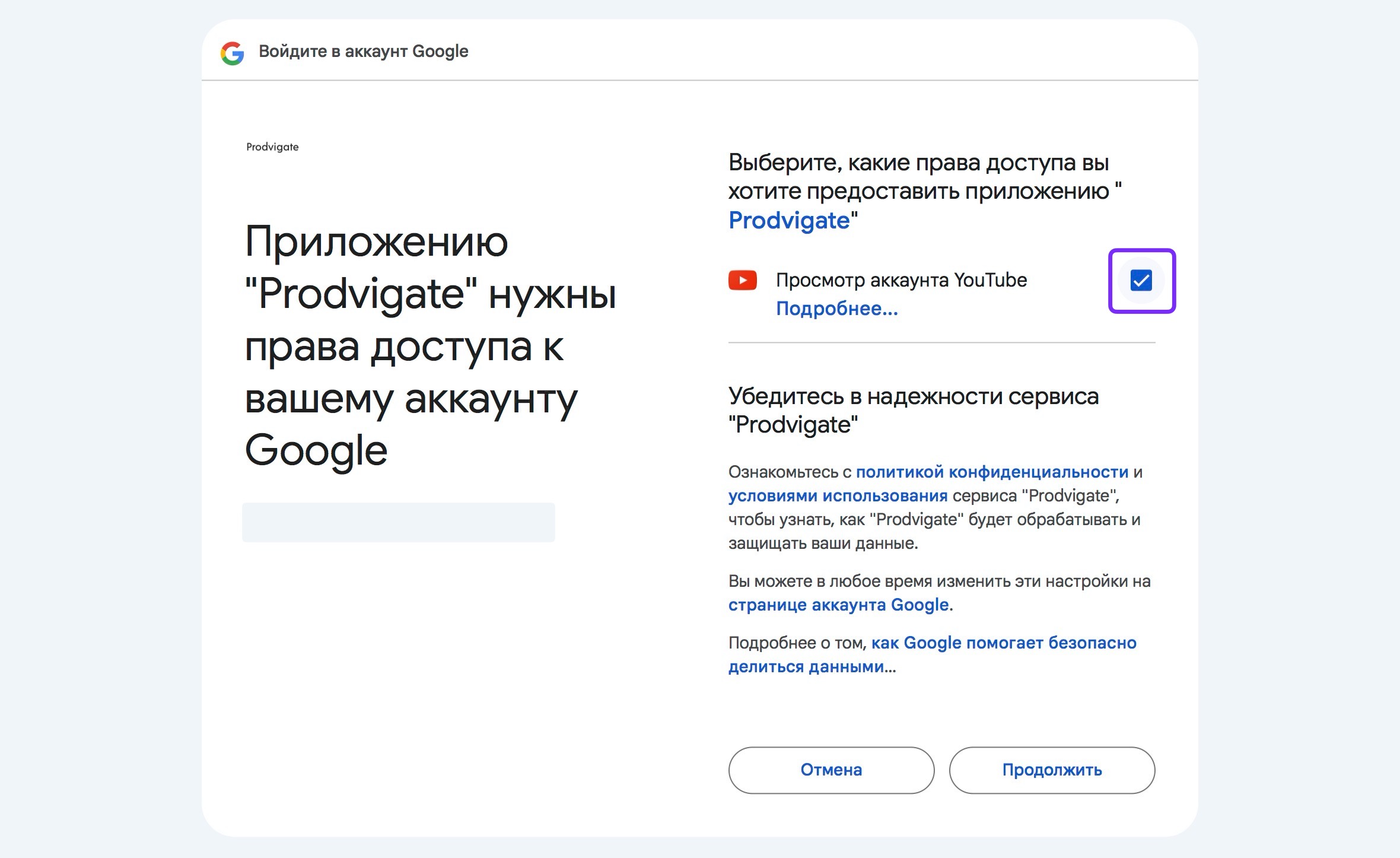1400x858 pixels.
Task: Expand the "Подробнее..." details link
Action: pyautogui.click(x=836, y=309)
